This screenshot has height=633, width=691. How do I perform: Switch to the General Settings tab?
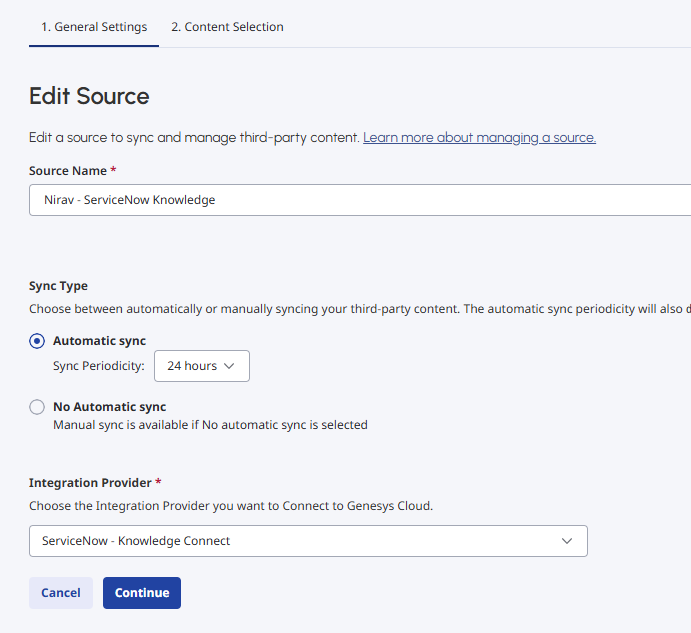pos(94,27)
